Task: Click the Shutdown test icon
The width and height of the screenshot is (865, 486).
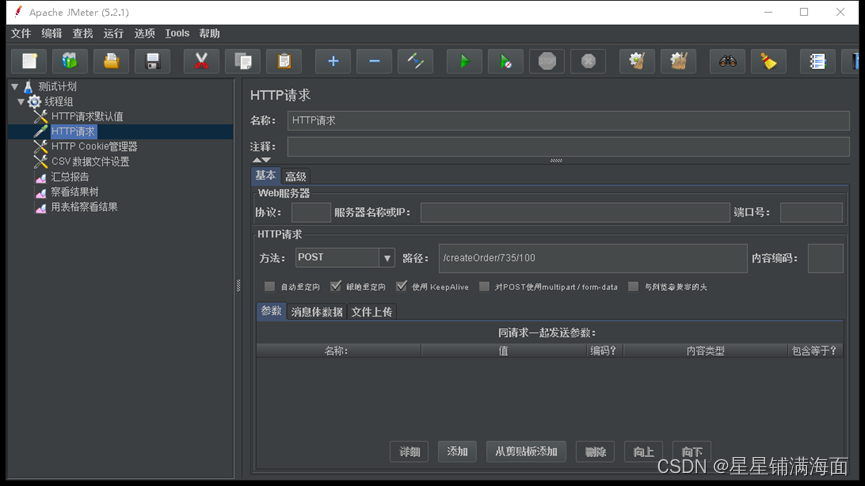Action: [588, 61]
